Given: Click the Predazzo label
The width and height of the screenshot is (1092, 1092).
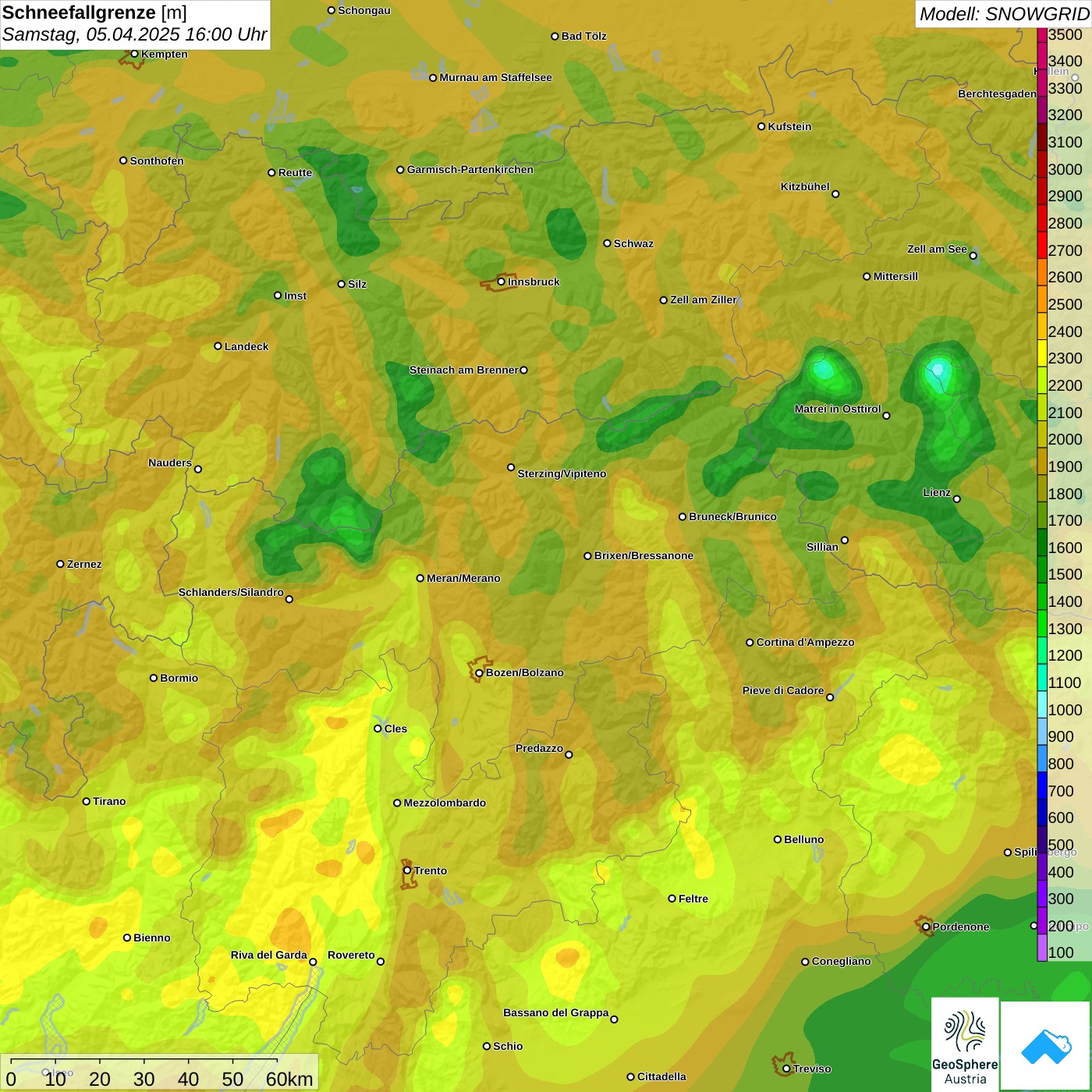Looking at the screenshot, I should pyautogui.click(x=539, y=748).
